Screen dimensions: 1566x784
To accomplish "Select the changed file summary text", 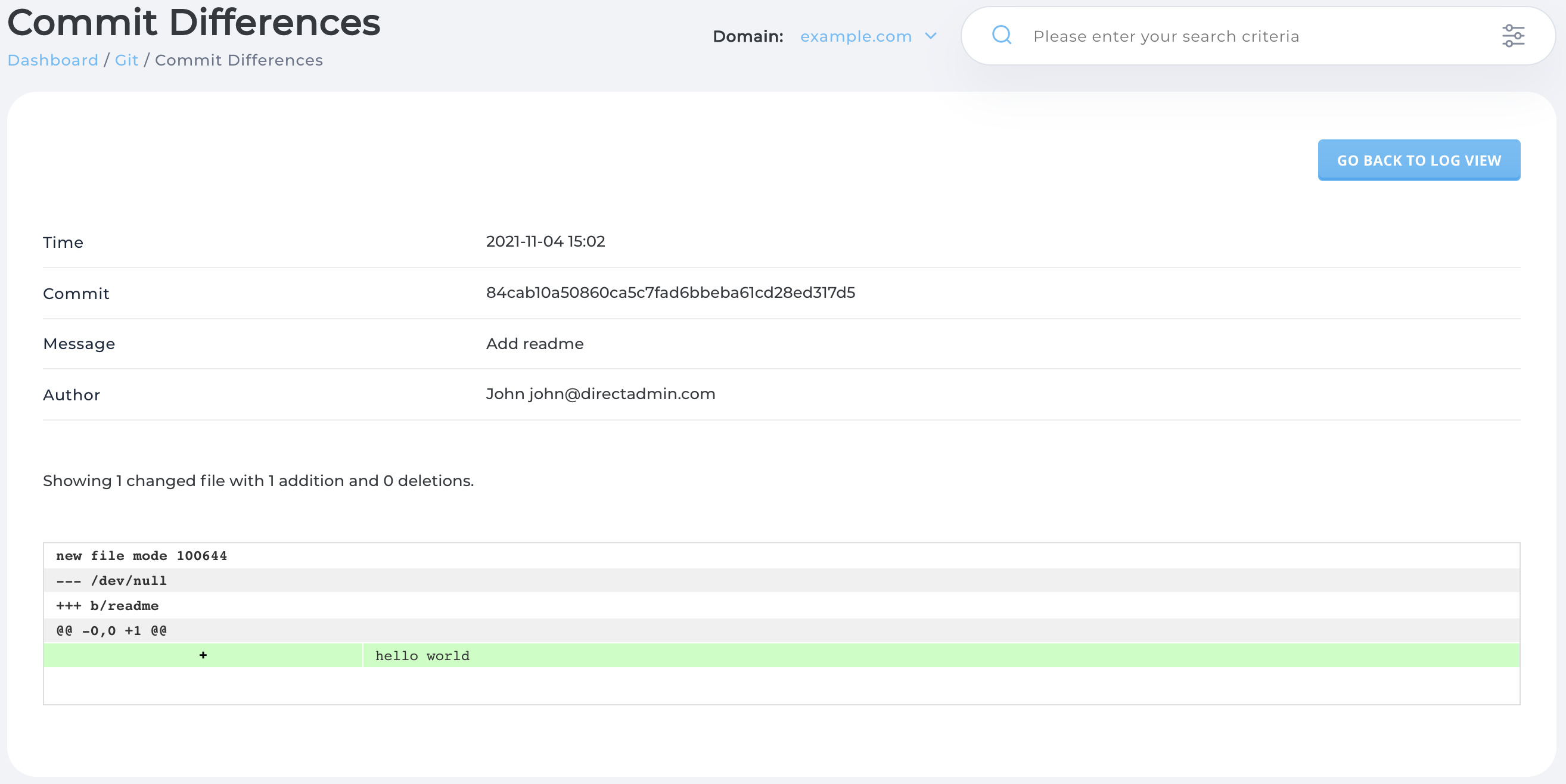I will coord(258,480).
